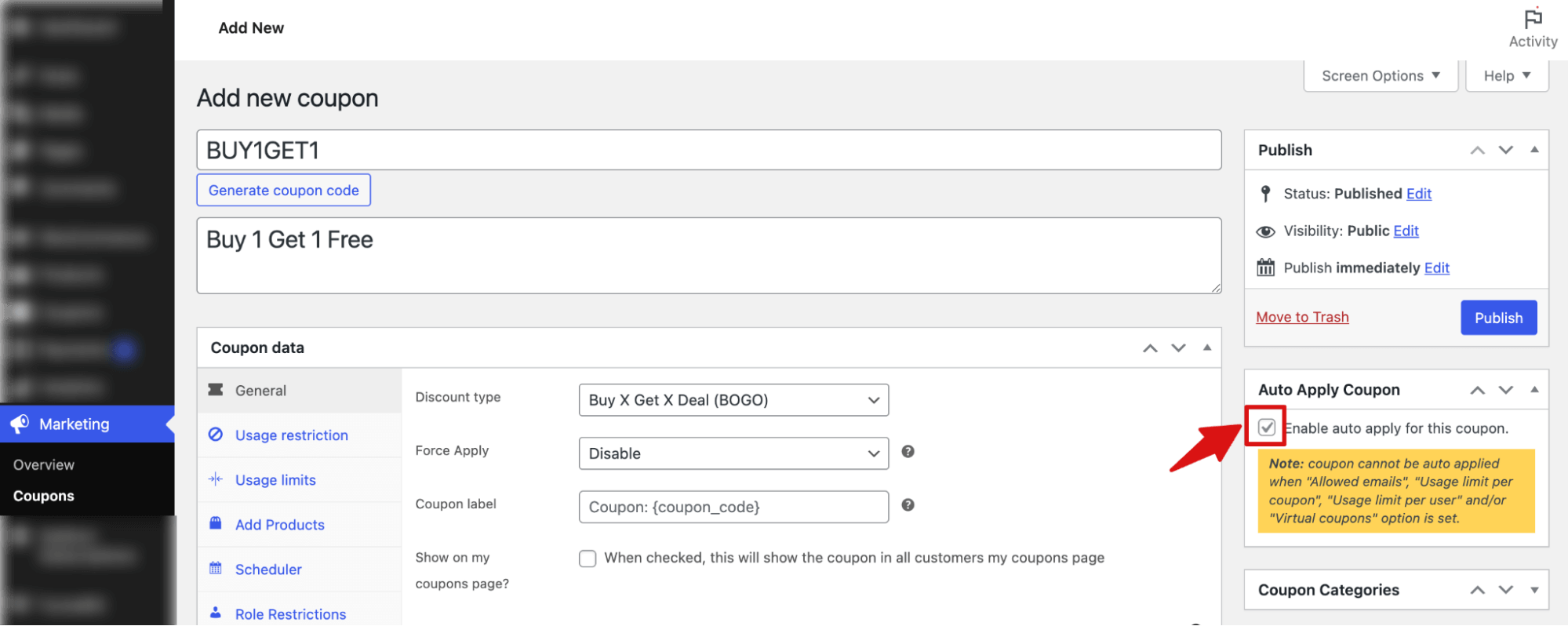The height and width of the screenshot is (626, 1568).
Task: Edit the Publish immediately schedule
Action: point(1437,268)
